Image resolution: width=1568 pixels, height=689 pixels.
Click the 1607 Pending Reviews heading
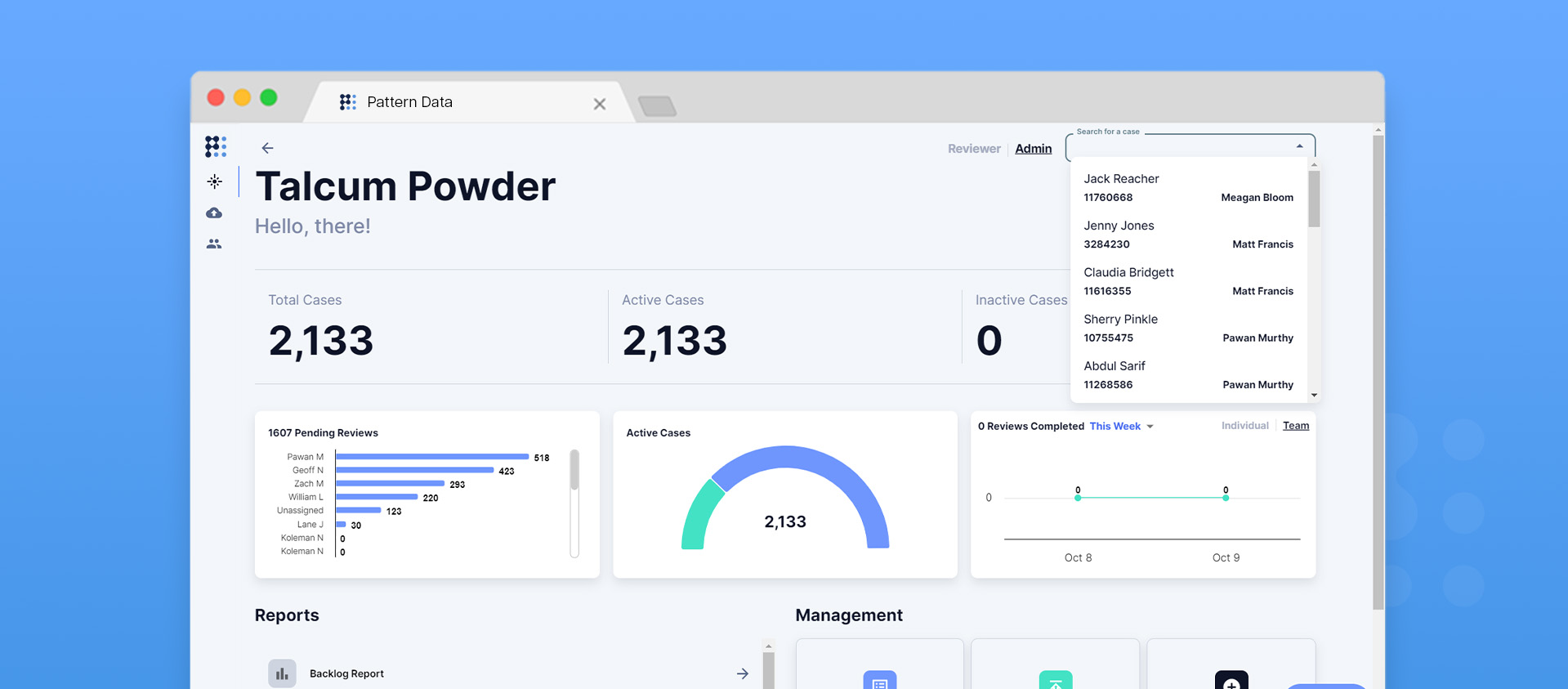(x=323, y=433)
